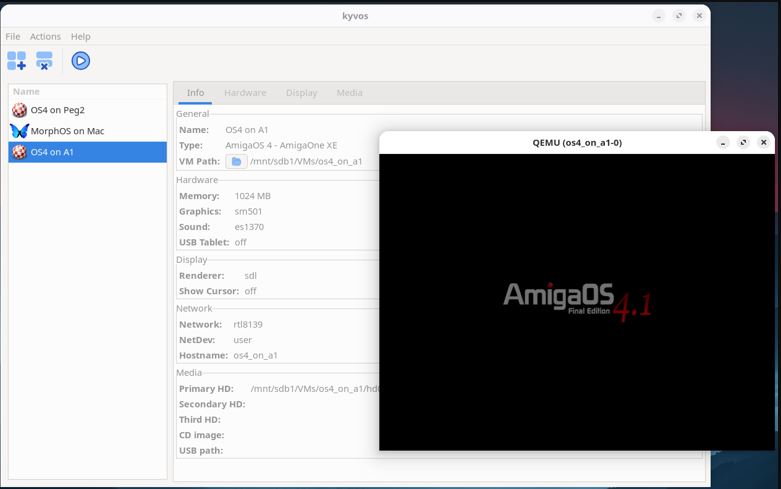781x489 pixels.
Task: Click the MorphOS butterfly icon
Action: tap(19, 131)
